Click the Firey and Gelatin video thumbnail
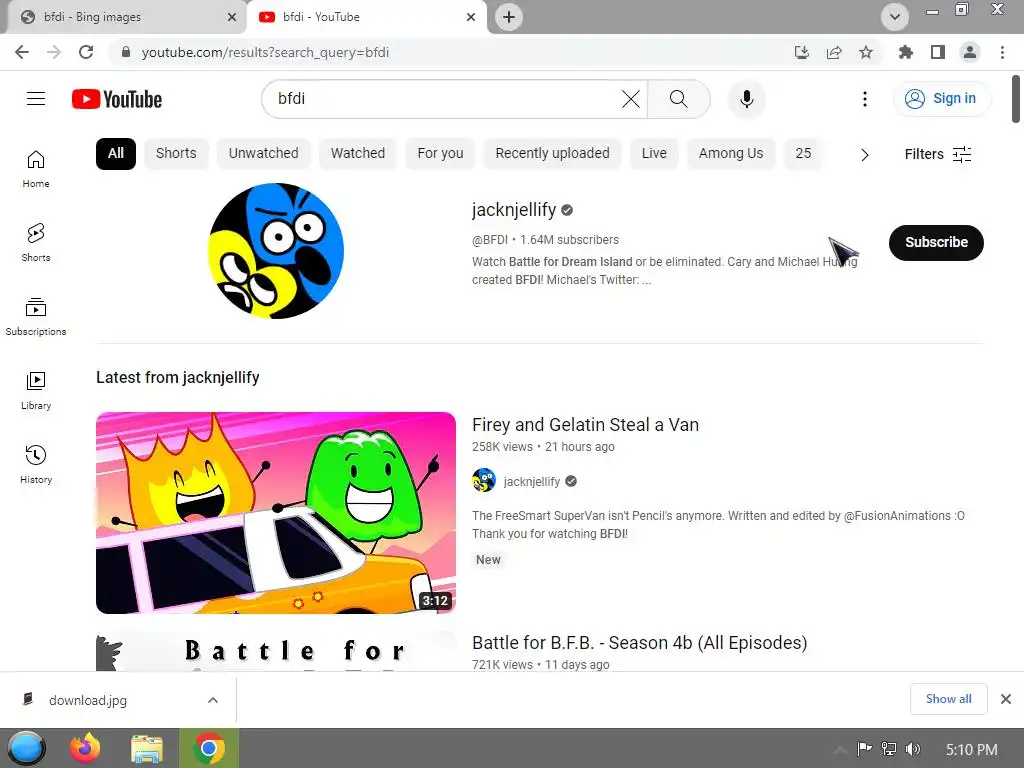Image resolution: width=1024 pixels, height=768 pixels. 276,513
